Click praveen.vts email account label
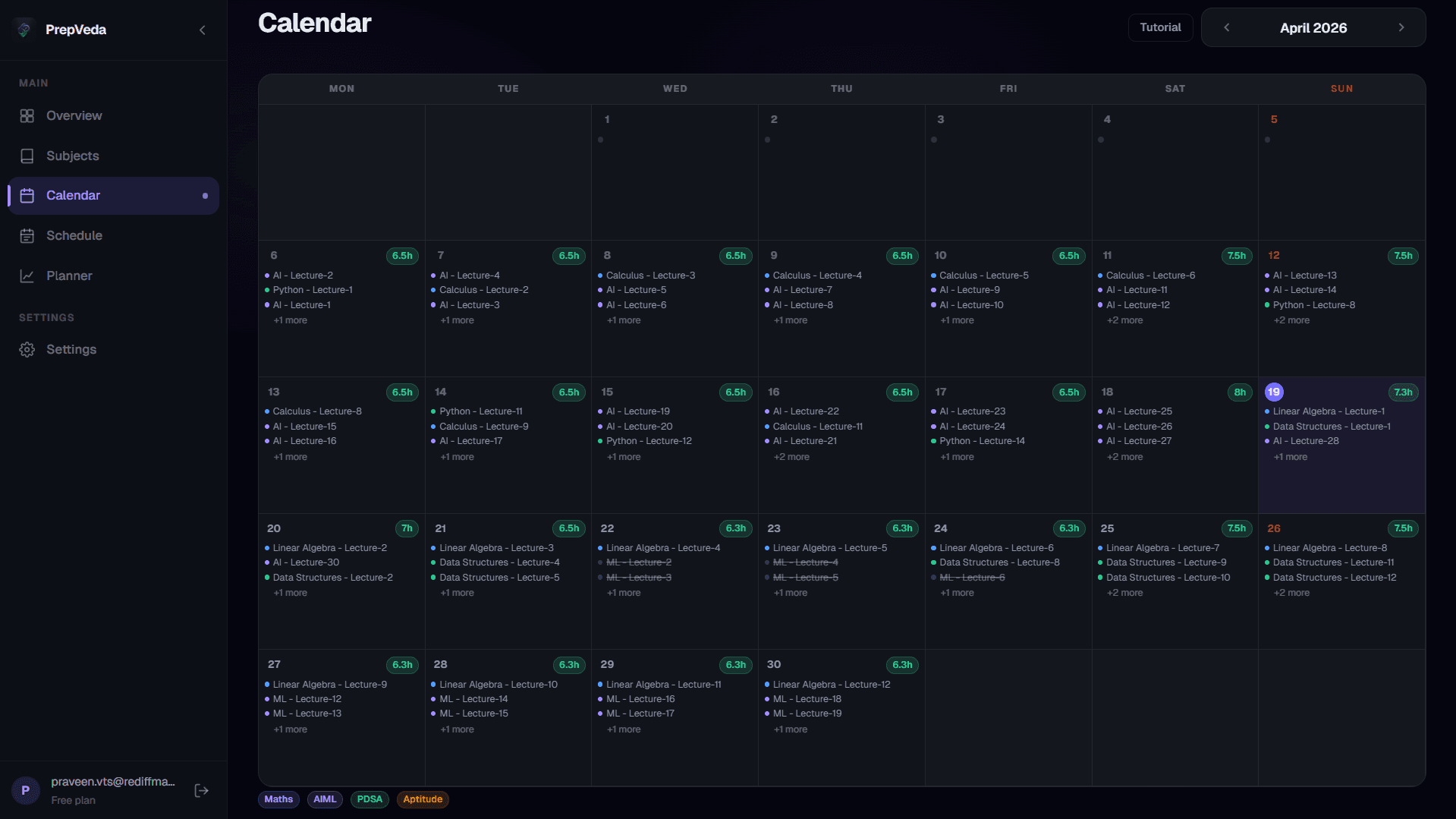This screenshot has width=1456, height=819. click(113, 782)
